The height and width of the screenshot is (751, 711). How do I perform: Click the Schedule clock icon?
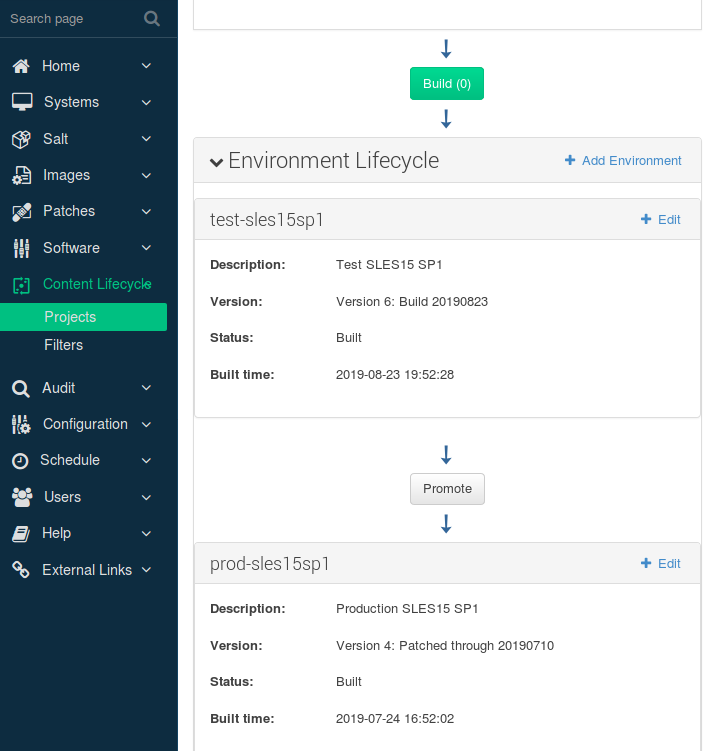tap(20, 461)
